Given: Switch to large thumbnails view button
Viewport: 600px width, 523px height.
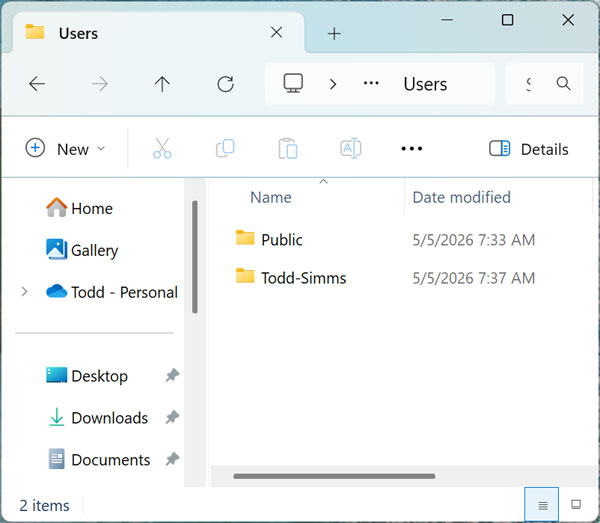Looking at the screenshot, I should [576, 505].
